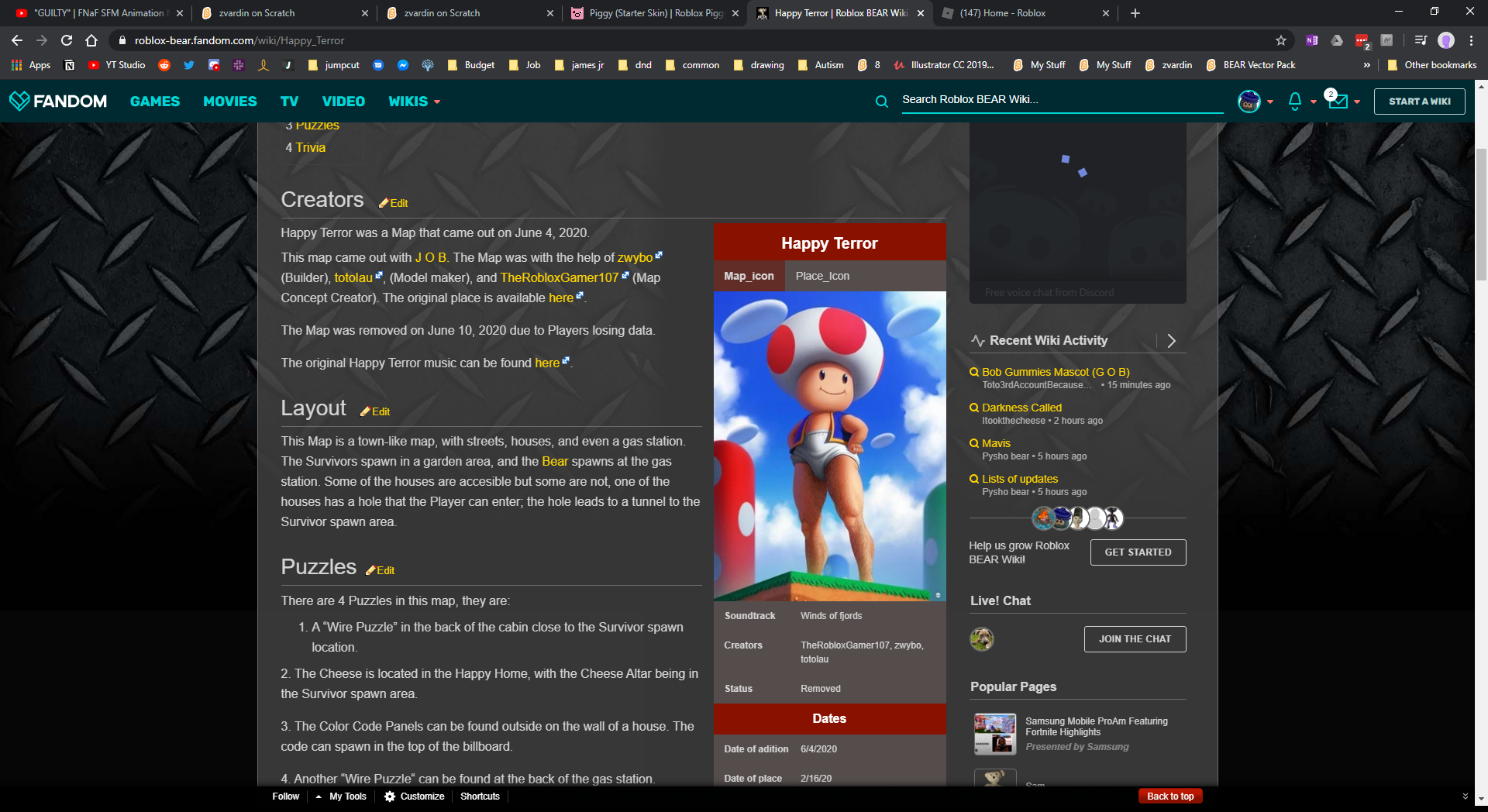This screenshot has height=812, width=1488.
Task: Join the live chat
Action: click(1135, 639)
